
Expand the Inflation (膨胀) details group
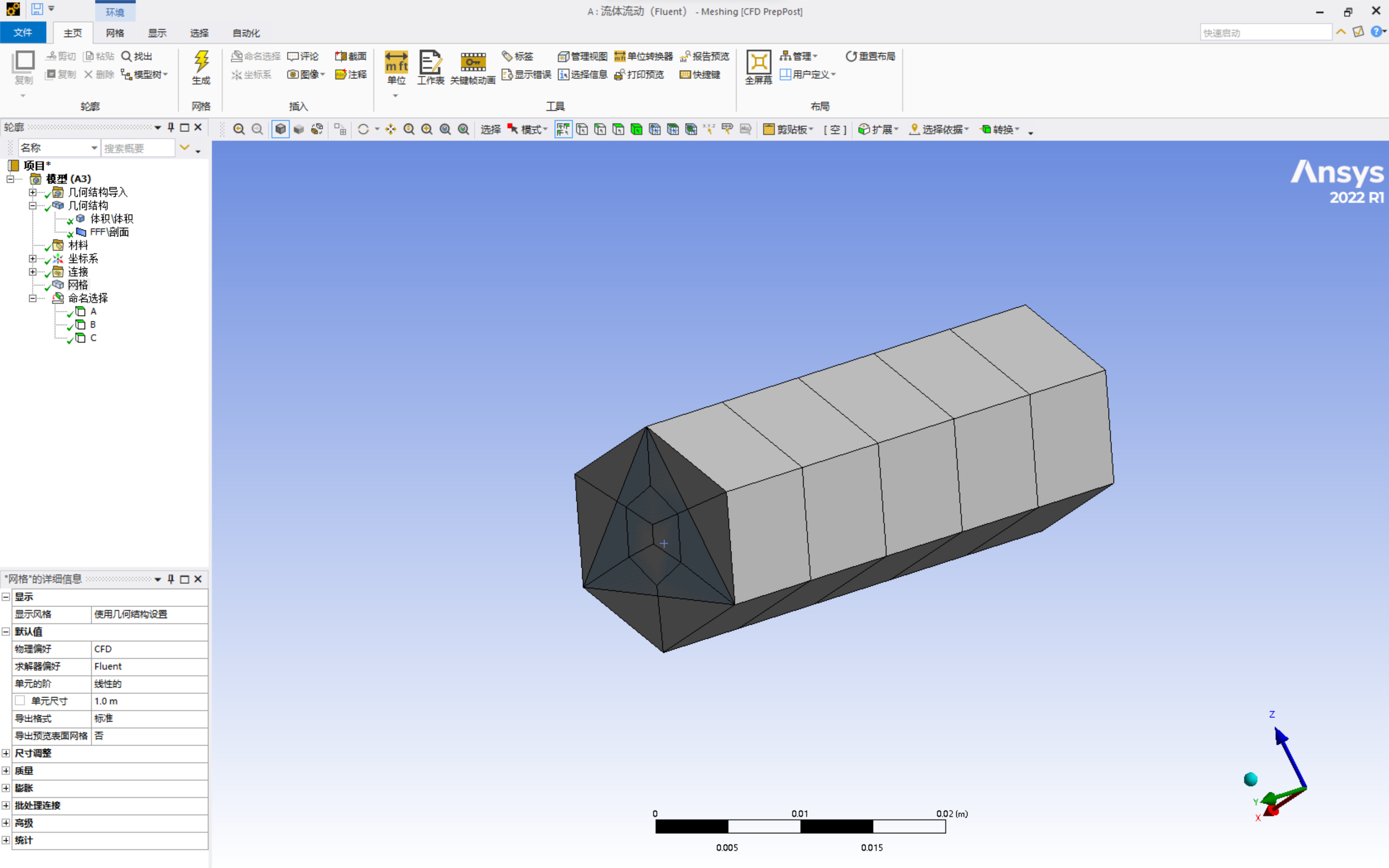pos(6,787)
